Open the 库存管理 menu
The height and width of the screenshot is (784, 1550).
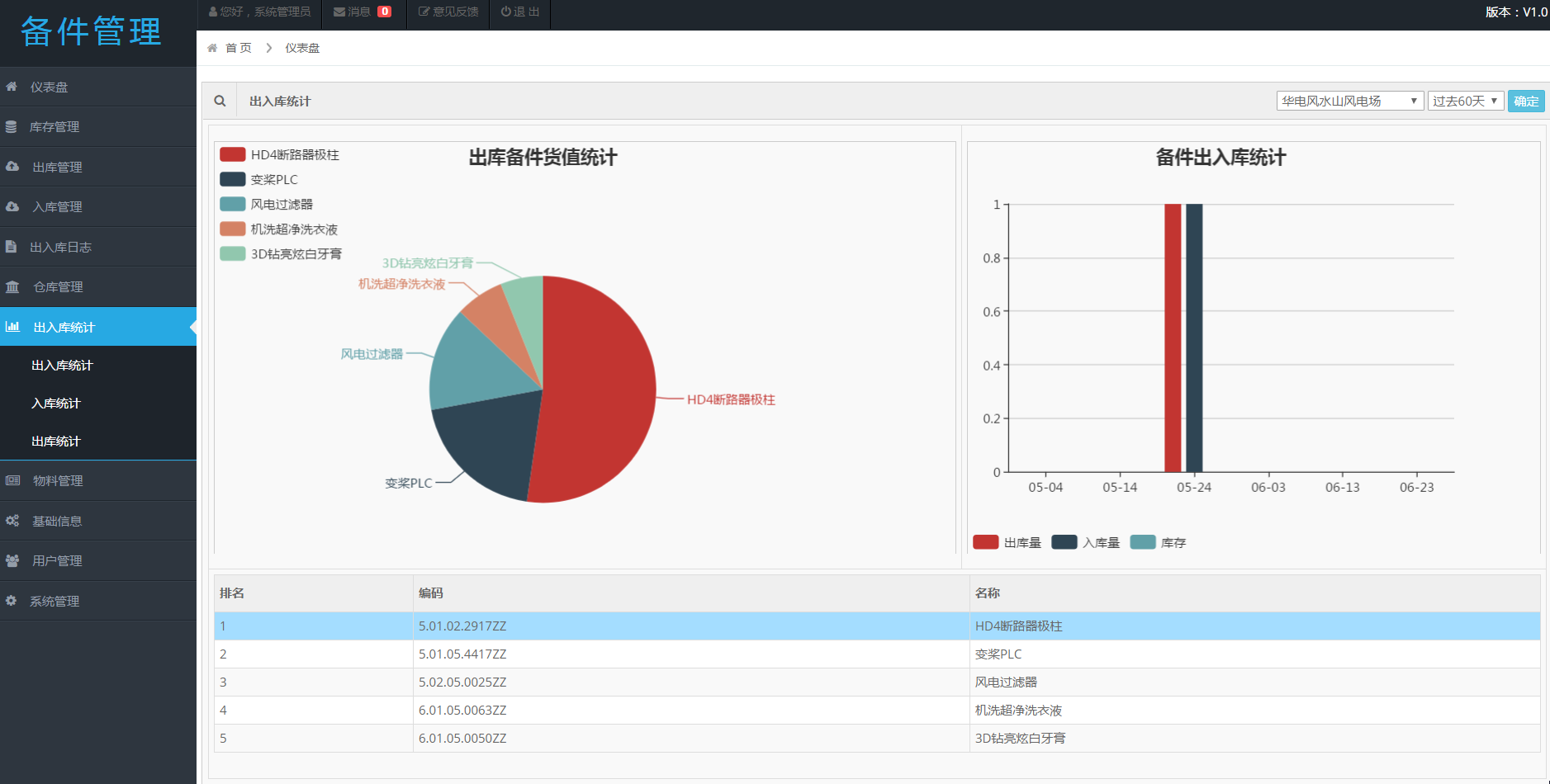click(98, 126)
